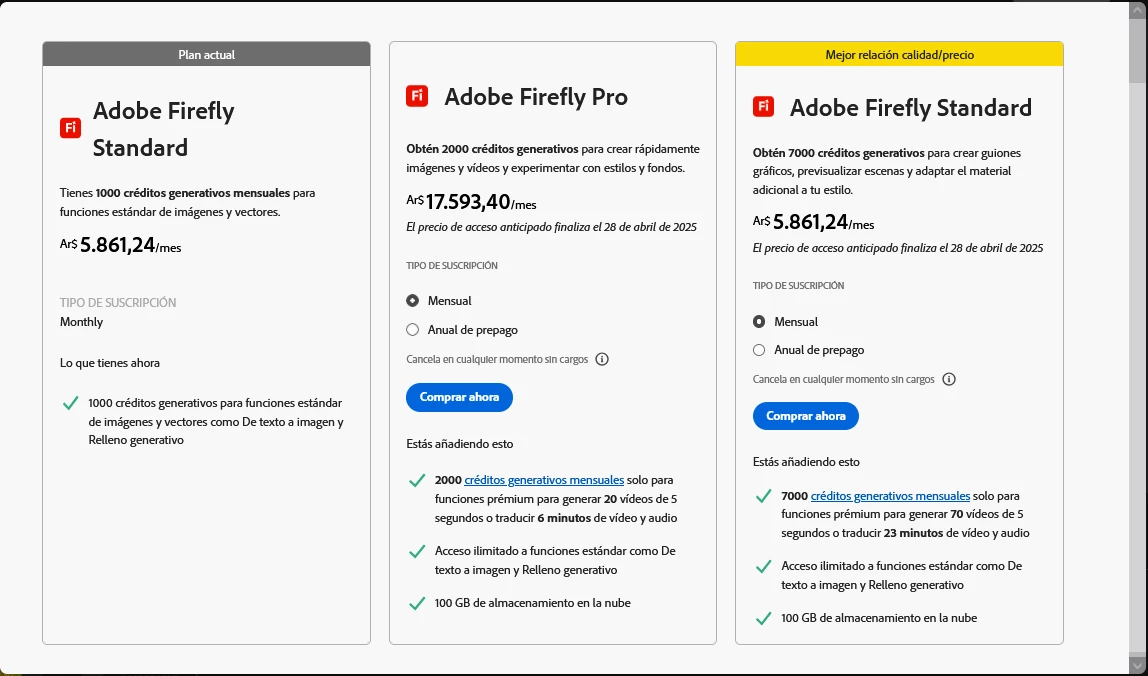Open créditos generativos mensuales link in Pro card

[x=544, y=480]
